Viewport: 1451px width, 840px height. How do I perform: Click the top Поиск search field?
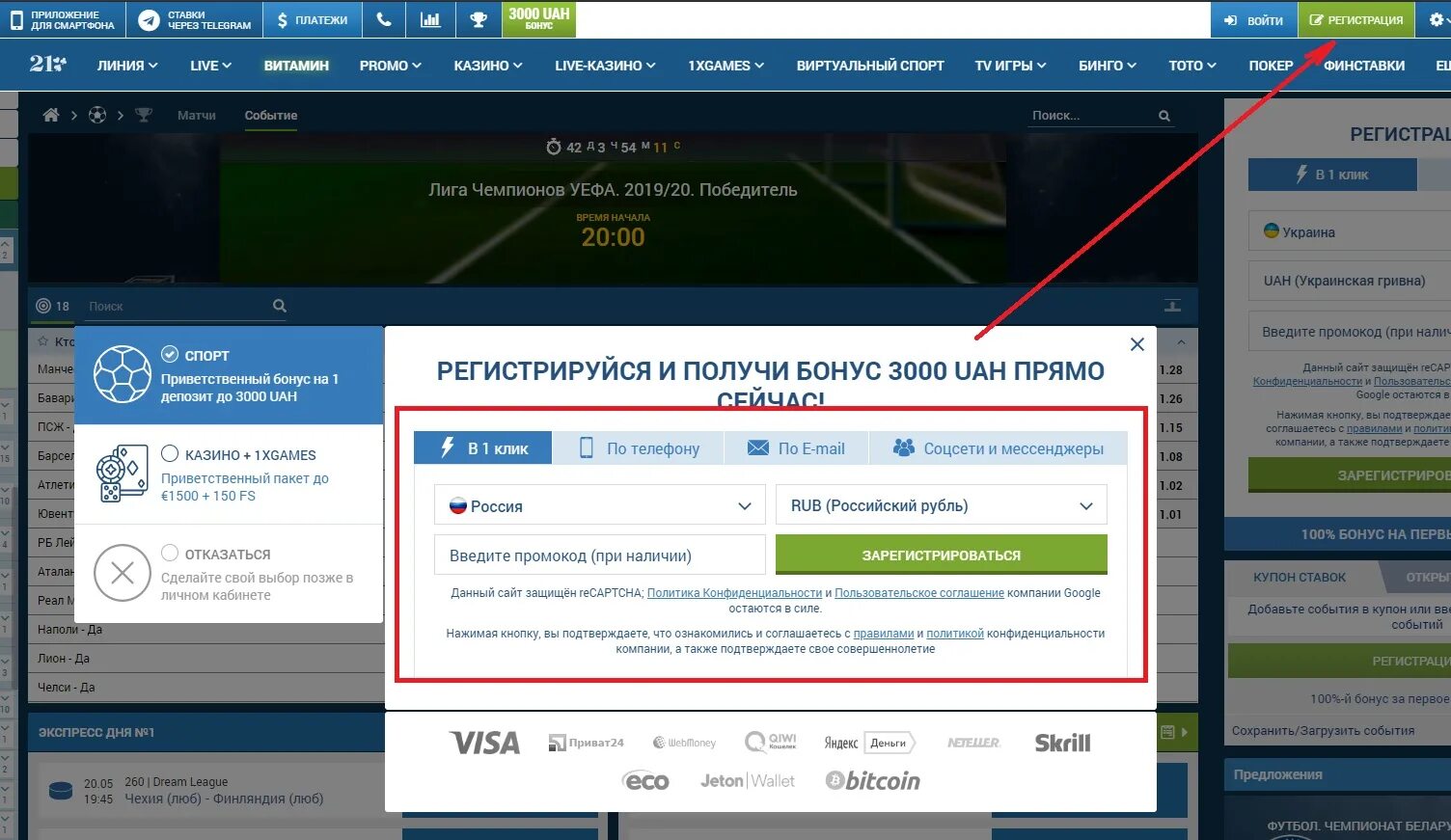click(x=1090, y=116)
